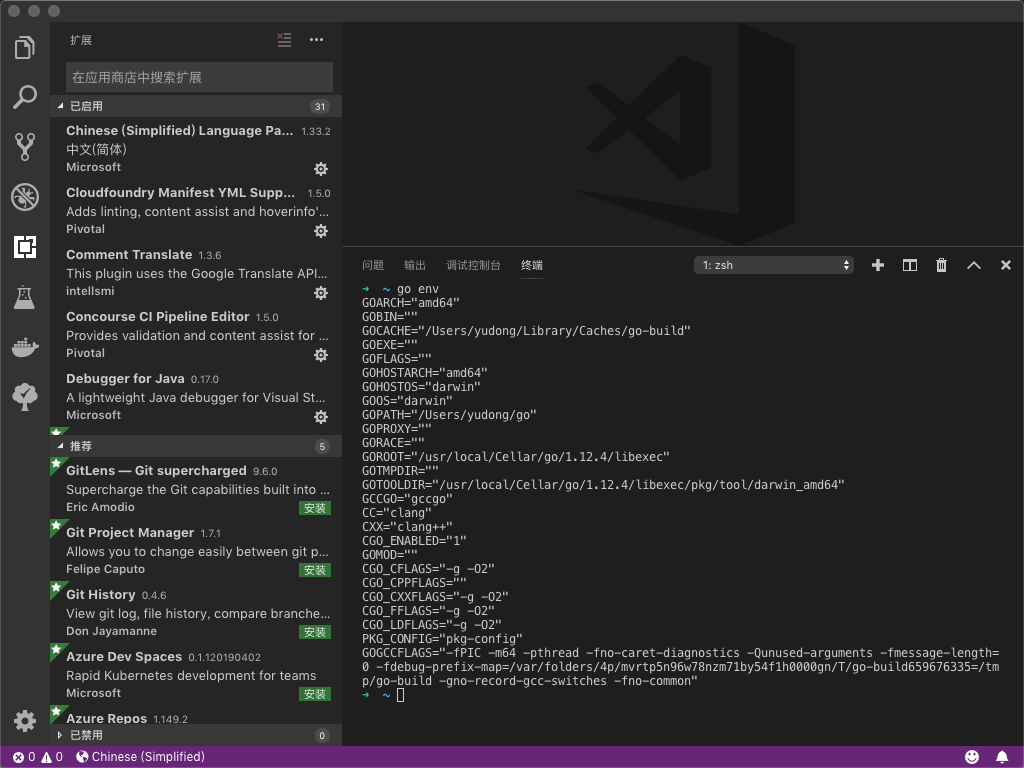Viewport: 1024px width, 768px height.
Task: Create a new terminal with the plus icon
Action: [x=877, y=265]
